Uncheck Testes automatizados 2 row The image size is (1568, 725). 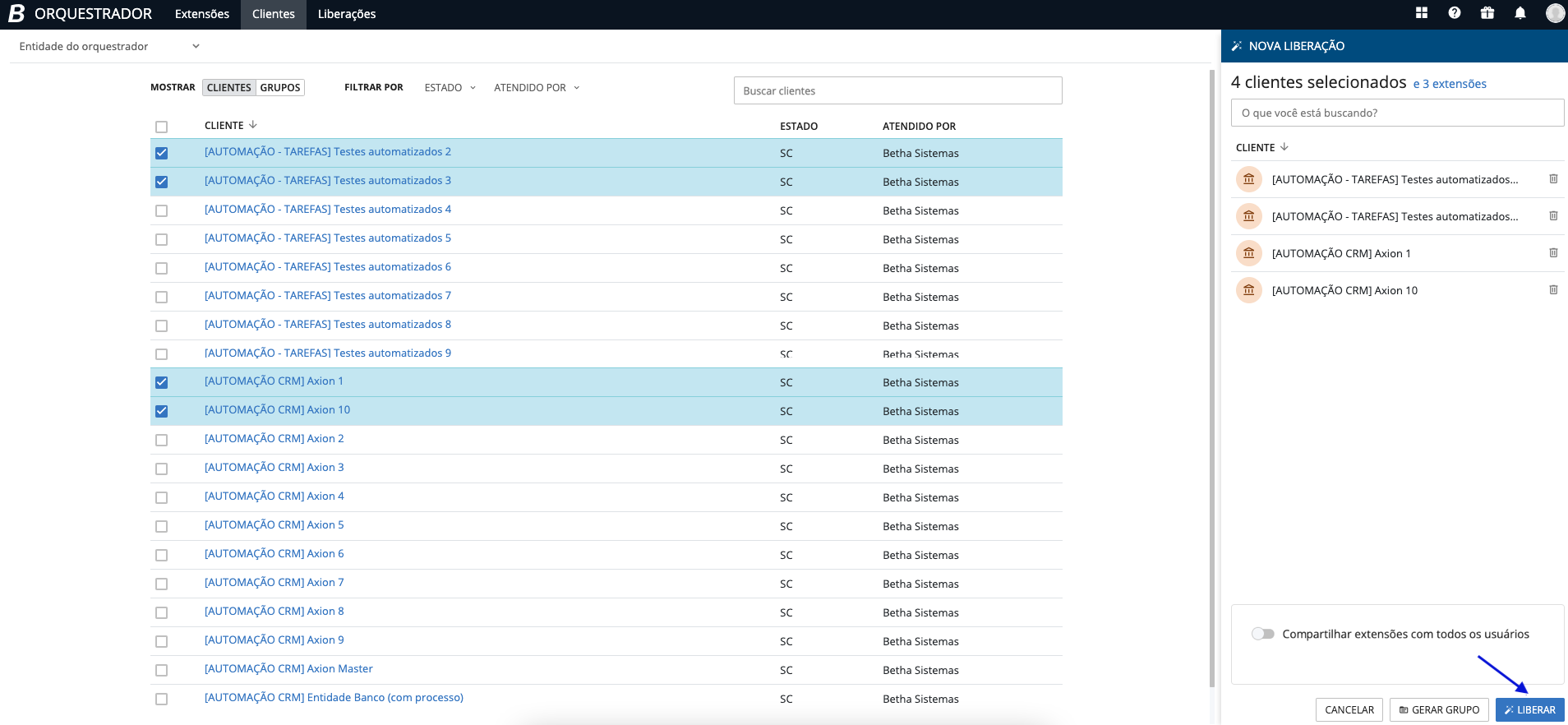[x=161, y=153]
